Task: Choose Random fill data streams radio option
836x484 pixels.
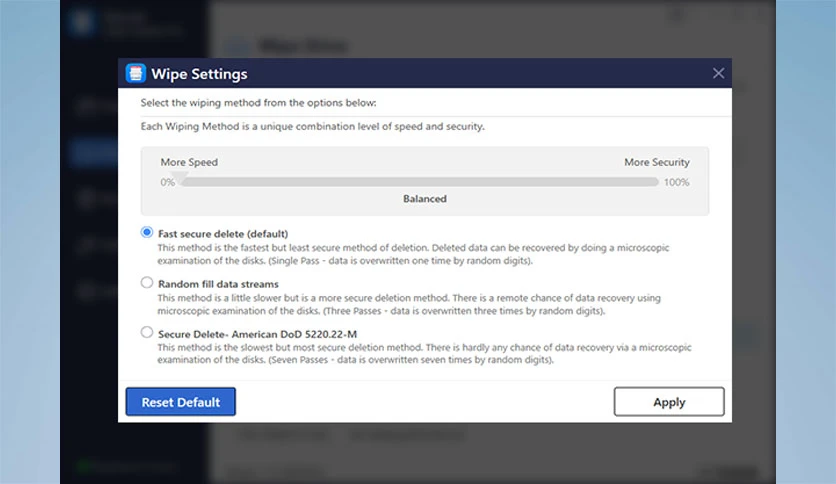Action: click(x=147, y=283)
